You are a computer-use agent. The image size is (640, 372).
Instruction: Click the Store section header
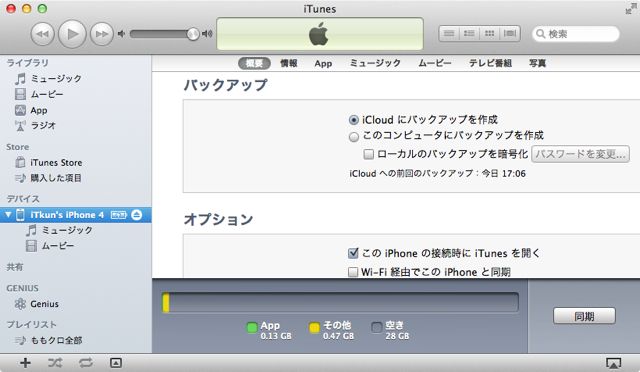coord(18,147)
